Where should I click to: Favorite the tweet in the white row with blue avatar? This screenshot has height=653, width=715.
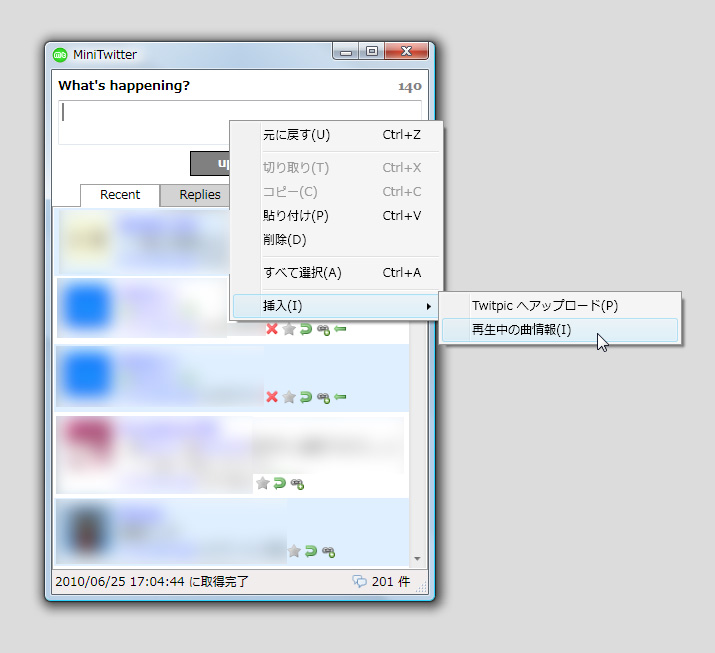pyautogui.click(x=289, y=329)
